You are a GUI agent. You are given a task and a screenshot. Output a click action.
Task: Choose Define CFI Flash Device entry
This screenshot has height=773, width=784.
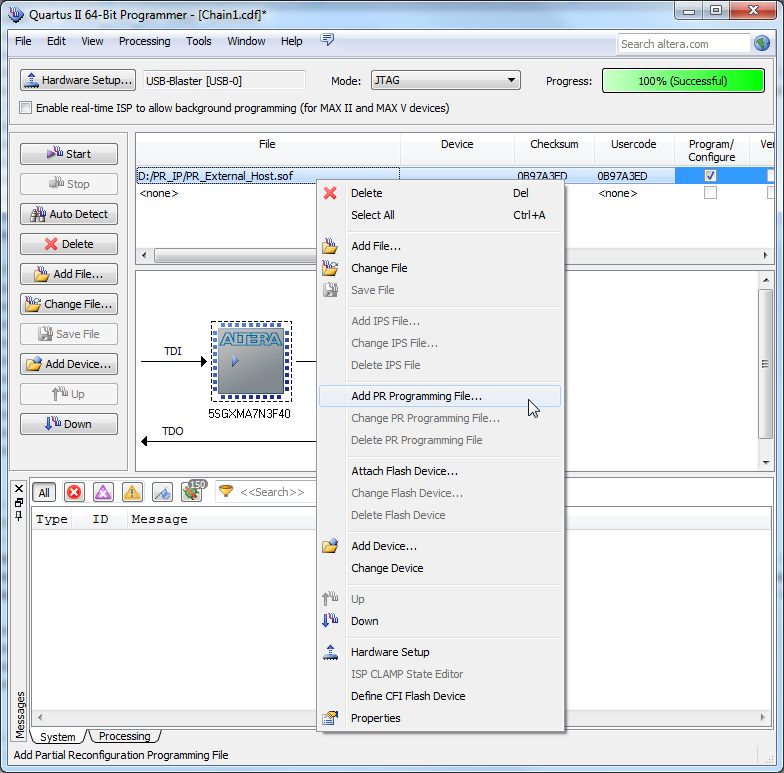440,696
